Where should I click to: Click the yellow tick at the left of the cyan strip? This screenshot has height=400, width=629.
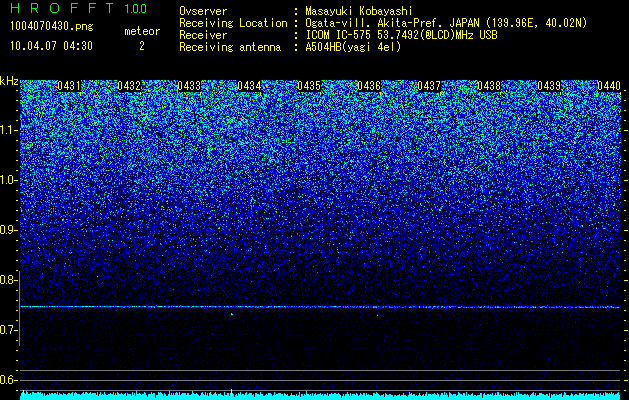click(x=23, y=395)
